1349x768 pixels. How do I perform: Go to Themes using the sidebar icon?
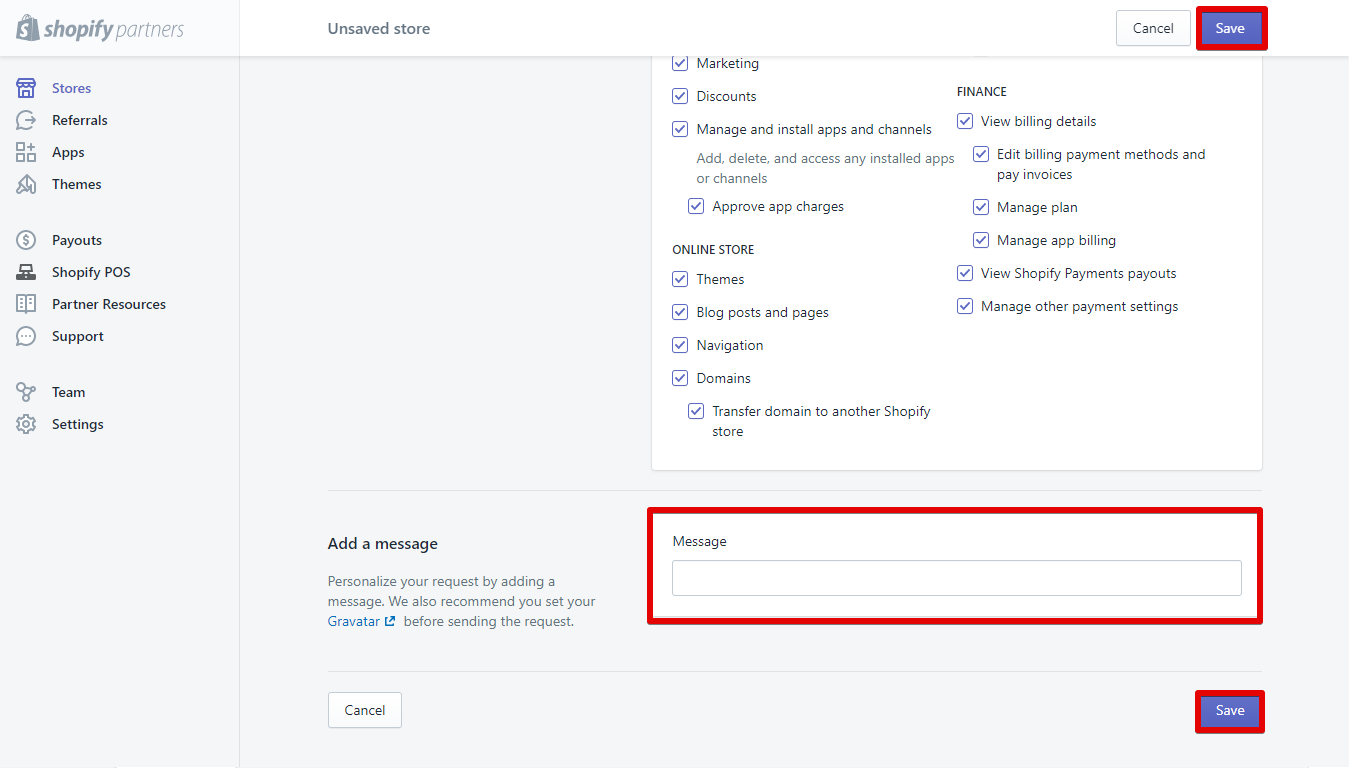point(76,184)
